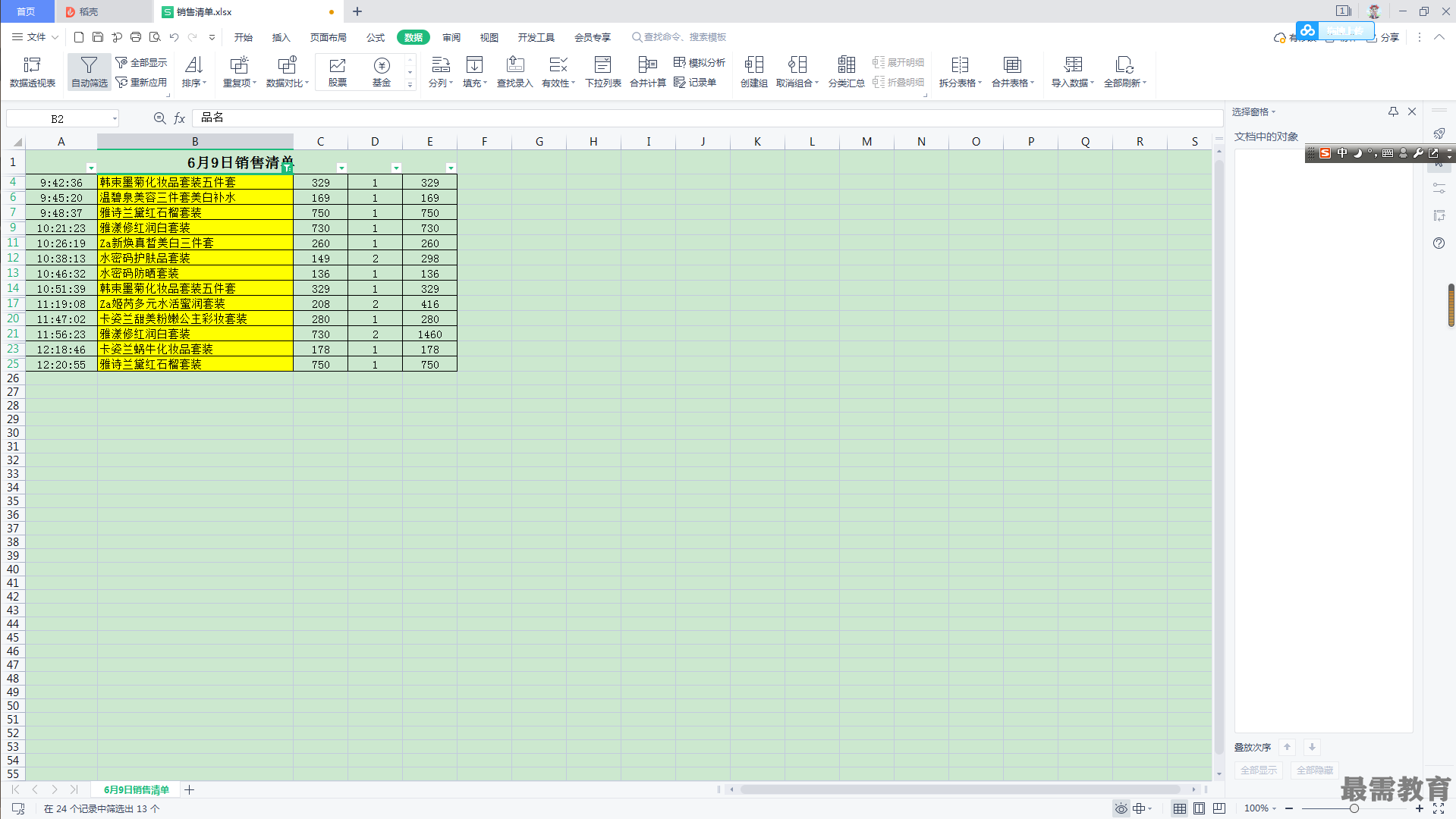Viewport: 1456px width, 819px height.
Task: Open the filter dropdown in column C header
Action: tap(341, 168)
